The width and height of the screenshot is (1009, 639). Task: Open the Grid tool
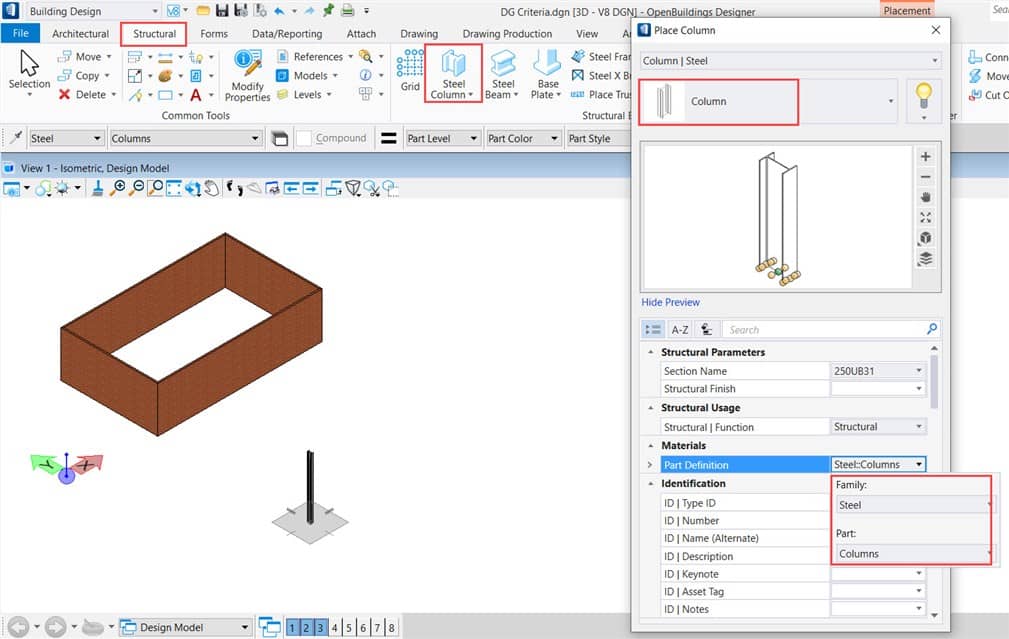tap(410, 70)
